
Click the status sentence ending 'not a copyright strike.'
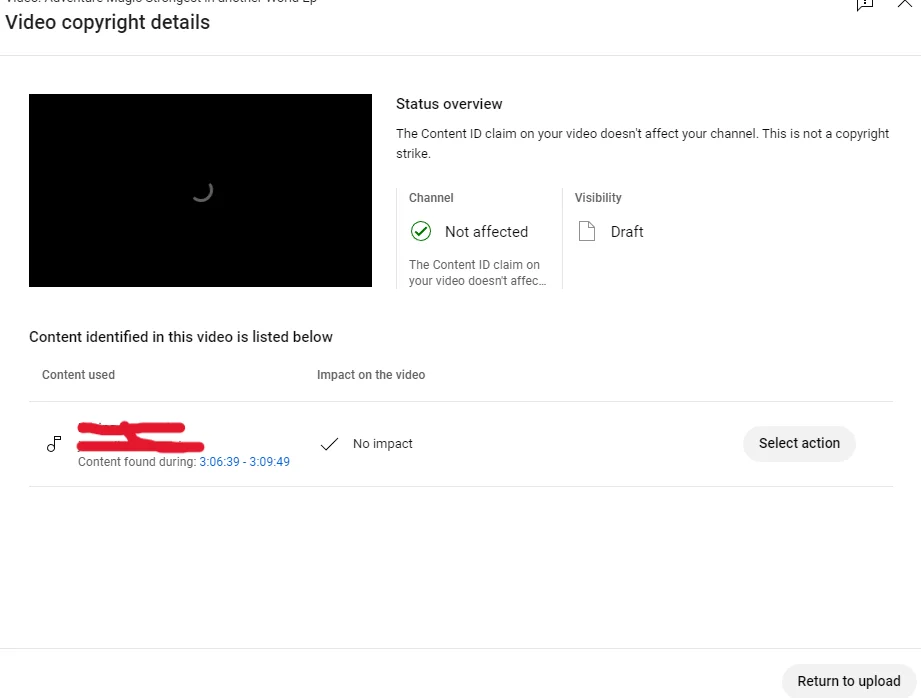643,143
